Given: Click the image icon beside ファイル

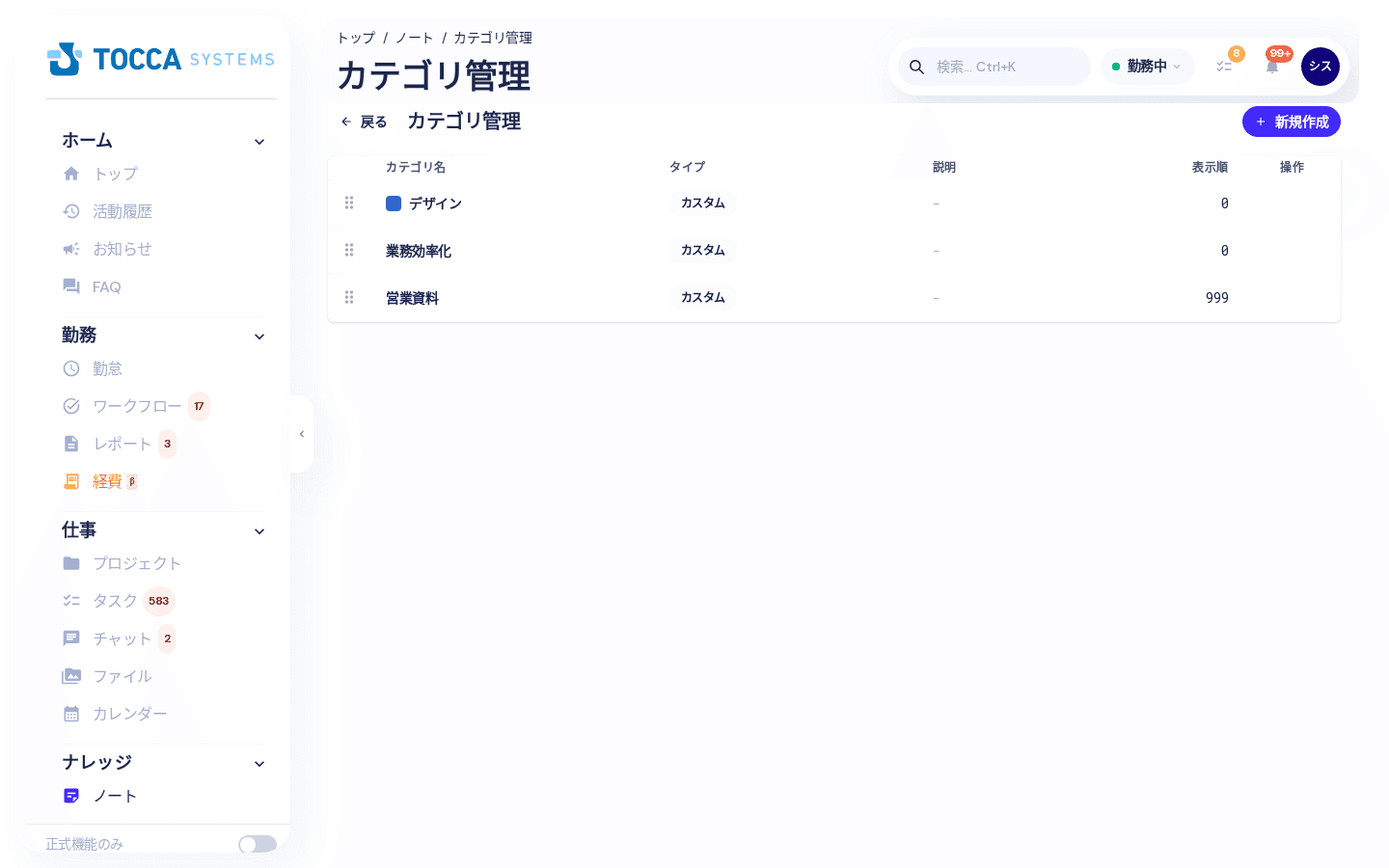Looking at the screenshot, I should tap(71, 676).
